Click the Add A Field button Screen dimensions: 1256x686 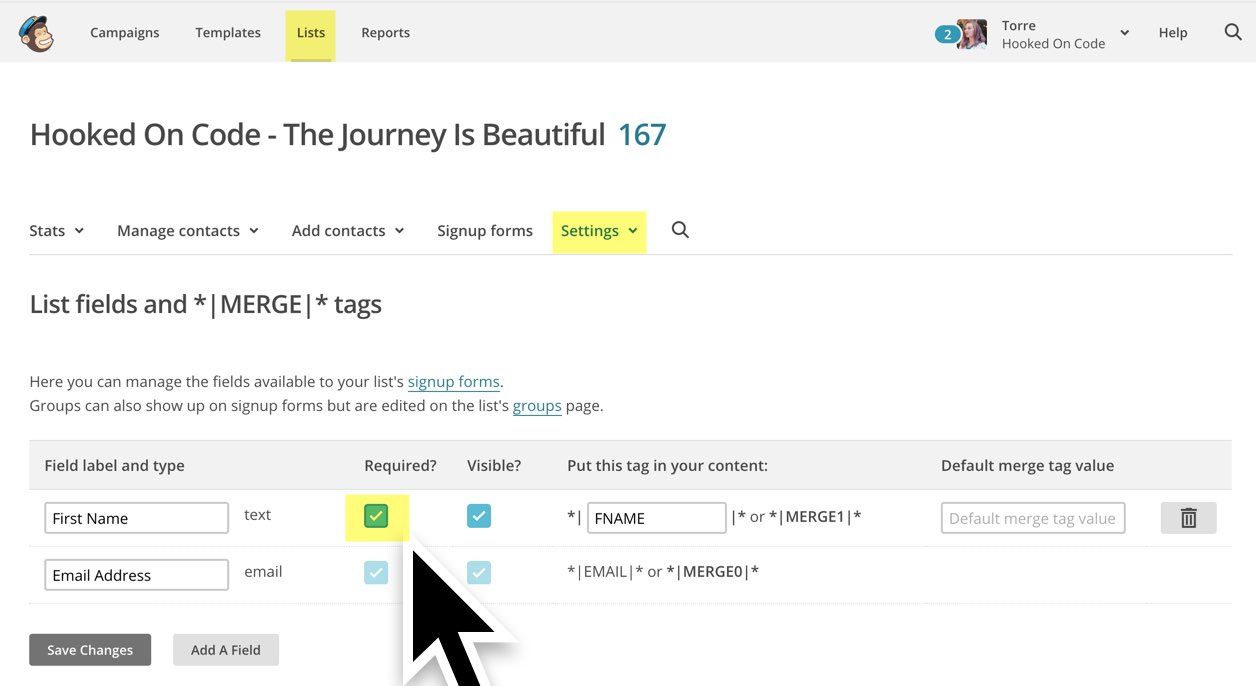pyautogui.click(x=226, y=650)
